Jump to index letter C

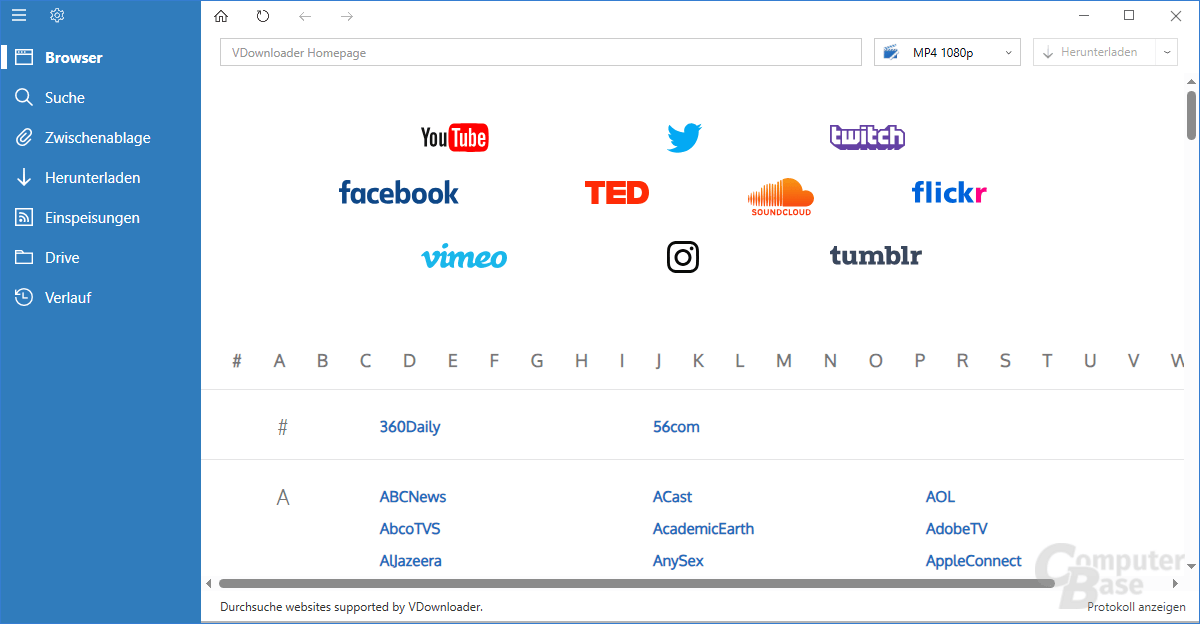pyautogui.click(x=366, y=361)
